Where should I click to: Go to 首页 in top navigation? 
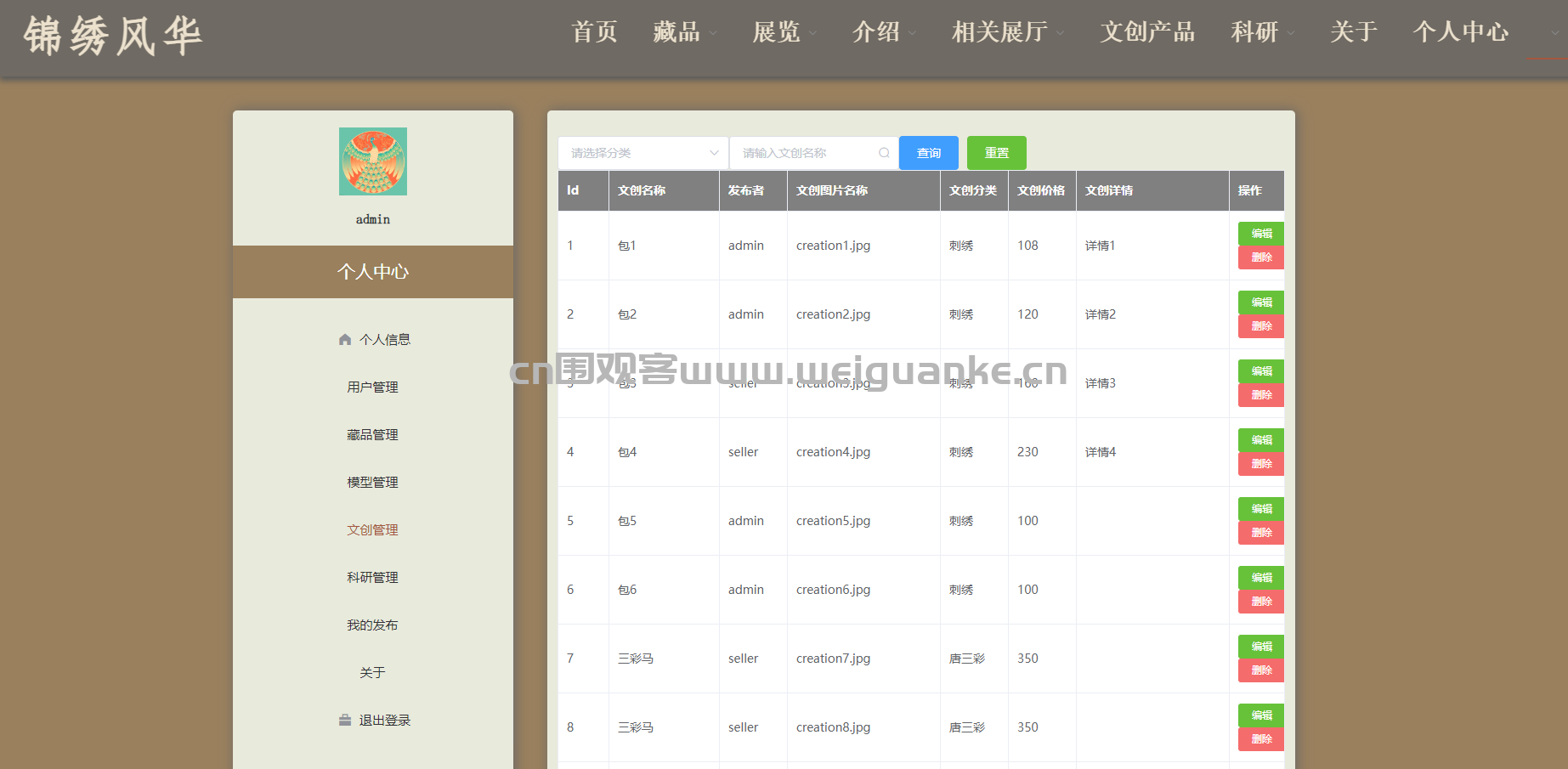coord(594,32)
